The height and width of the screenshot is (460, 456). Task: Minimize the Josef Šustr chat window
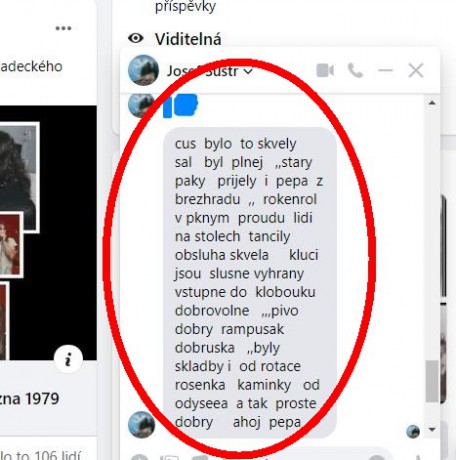tap(386, 70)
